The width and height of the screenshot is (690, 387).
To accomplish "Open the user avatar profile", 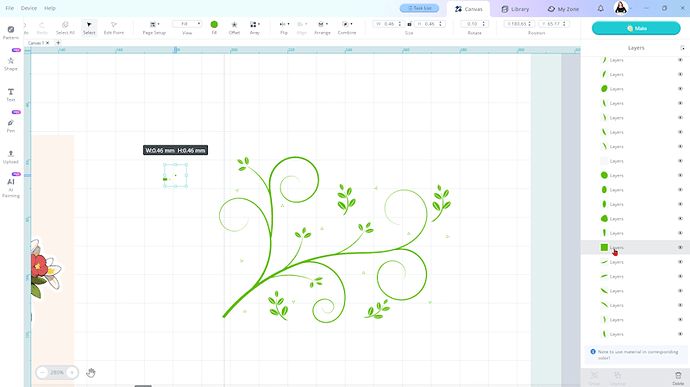I will coord(620,8).
